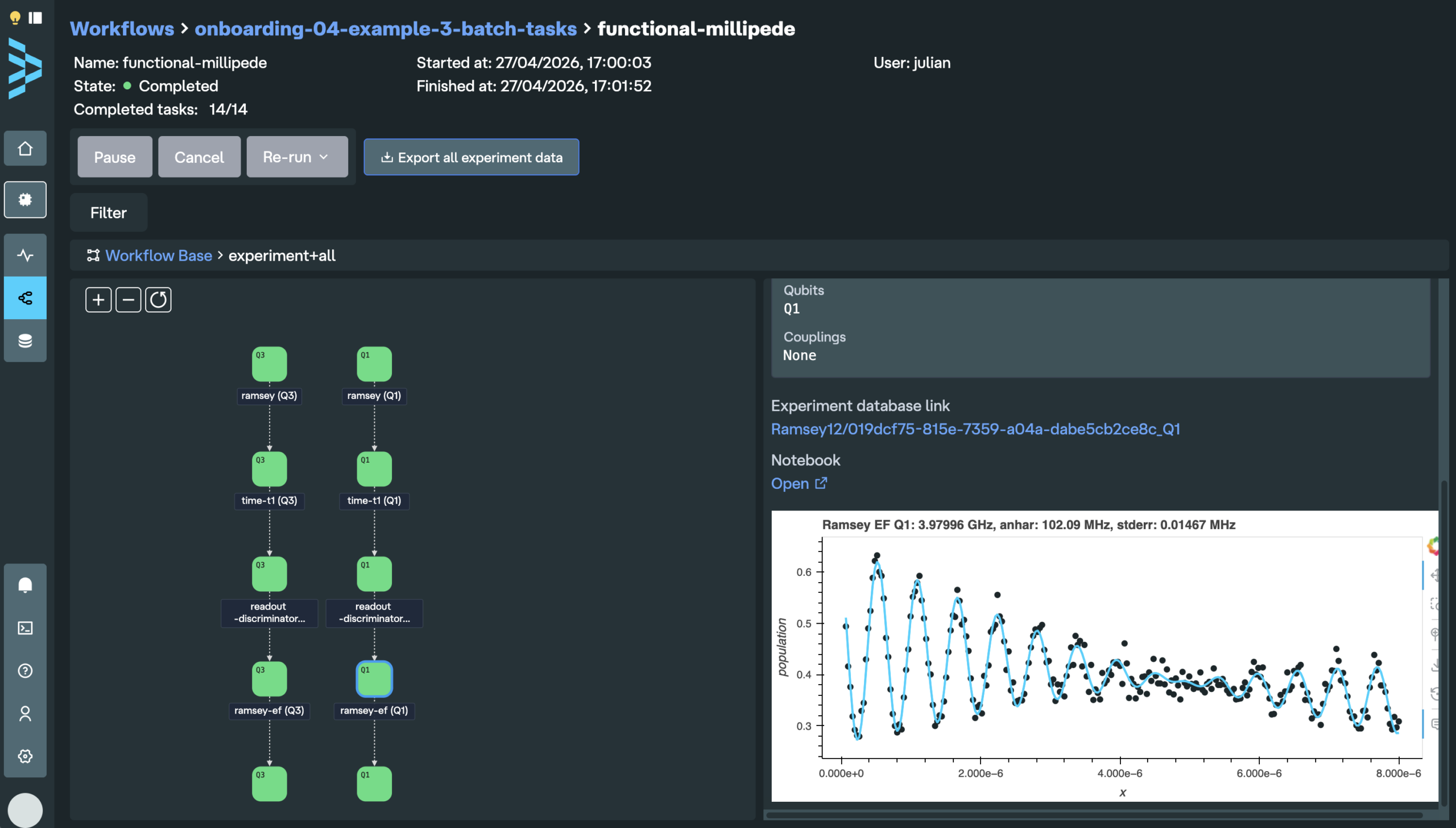Open the help question mark icon

25,670
